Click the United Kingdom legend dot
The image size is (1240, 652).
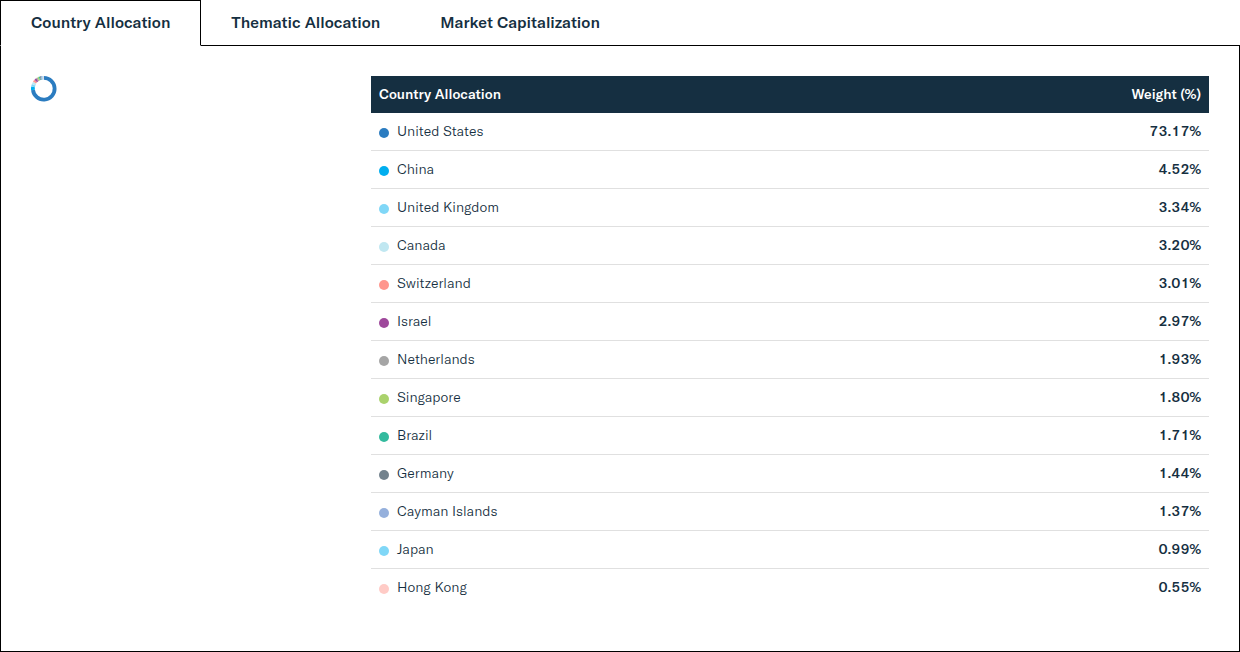pyautogui.click(x=384, y=209)
